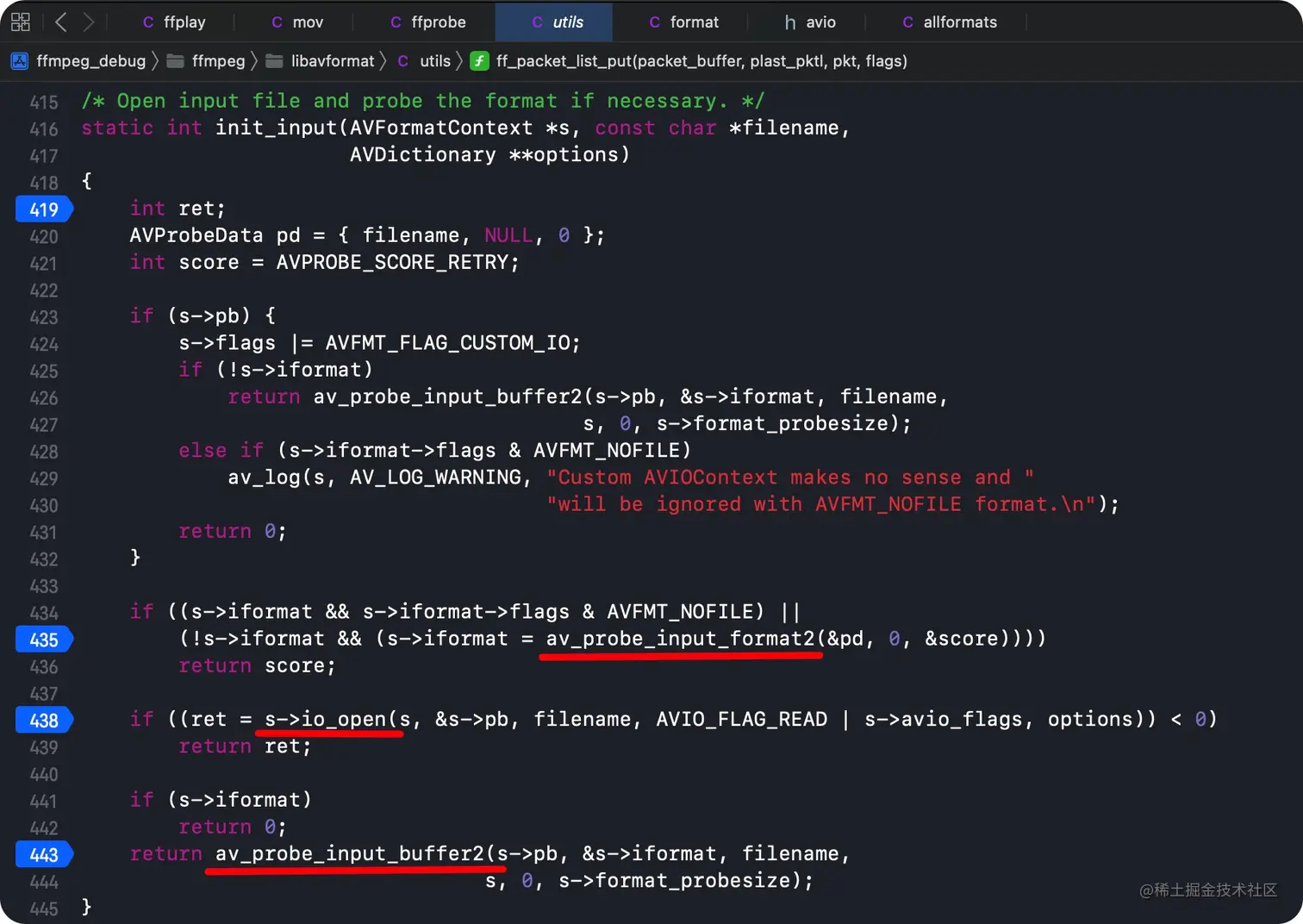Open the related items grid menu
The height and width of the screenshot is (924, 1303).
coord(21,22)
